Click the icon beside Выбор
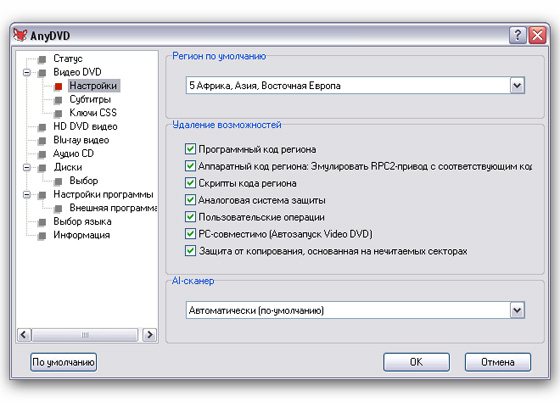This screenshot has height=402, width=560. [x=58, y=181]
